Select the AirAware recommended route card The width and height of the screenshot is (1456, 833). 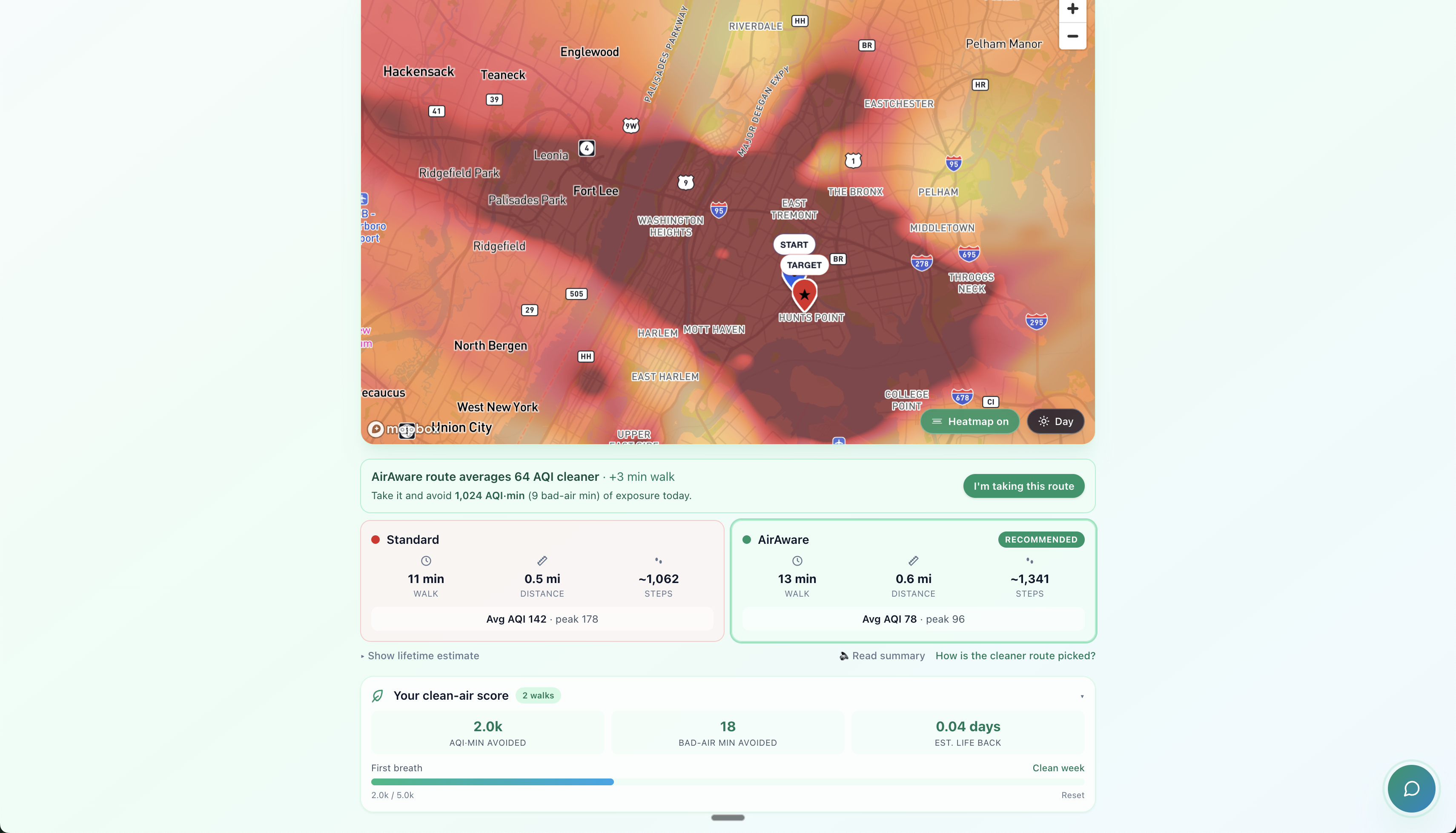click(913, 580)
